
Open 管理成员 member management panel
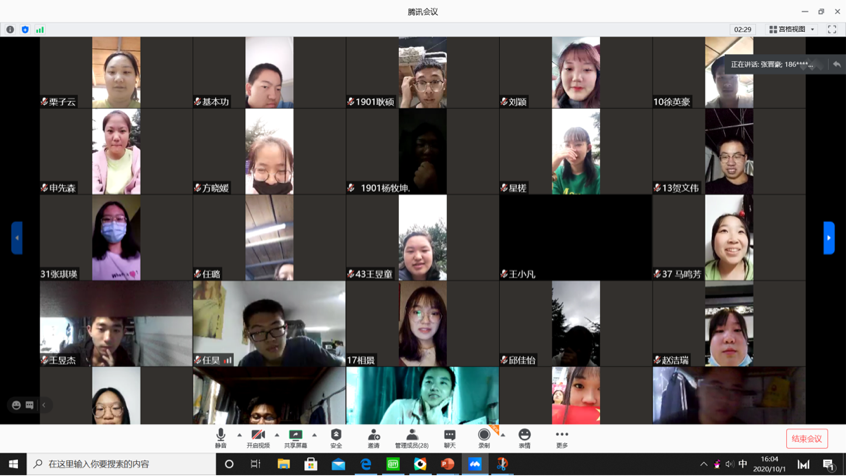[412, 437]
